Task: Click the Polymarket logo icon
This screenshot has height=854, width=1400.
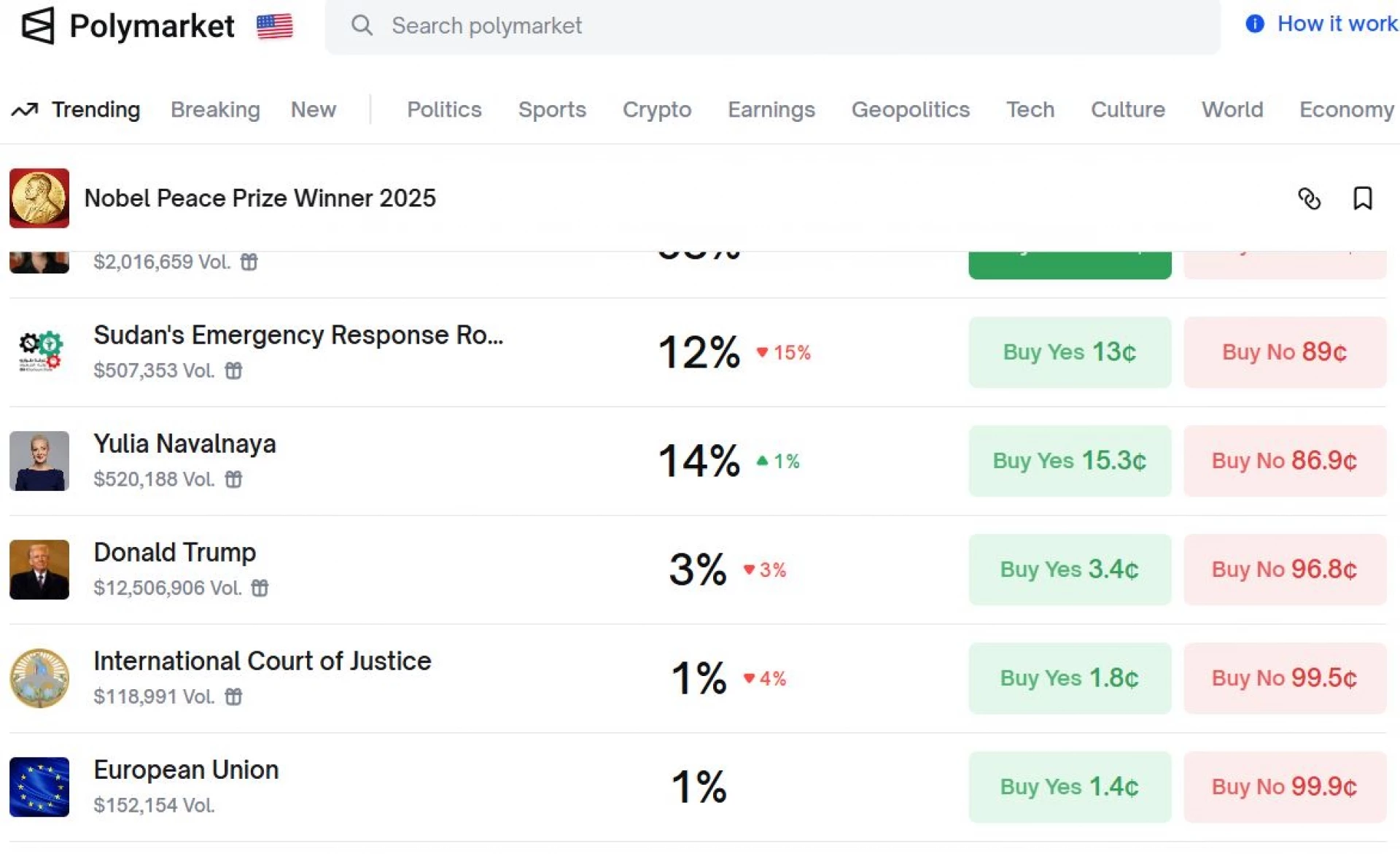Action: point(38,26)
